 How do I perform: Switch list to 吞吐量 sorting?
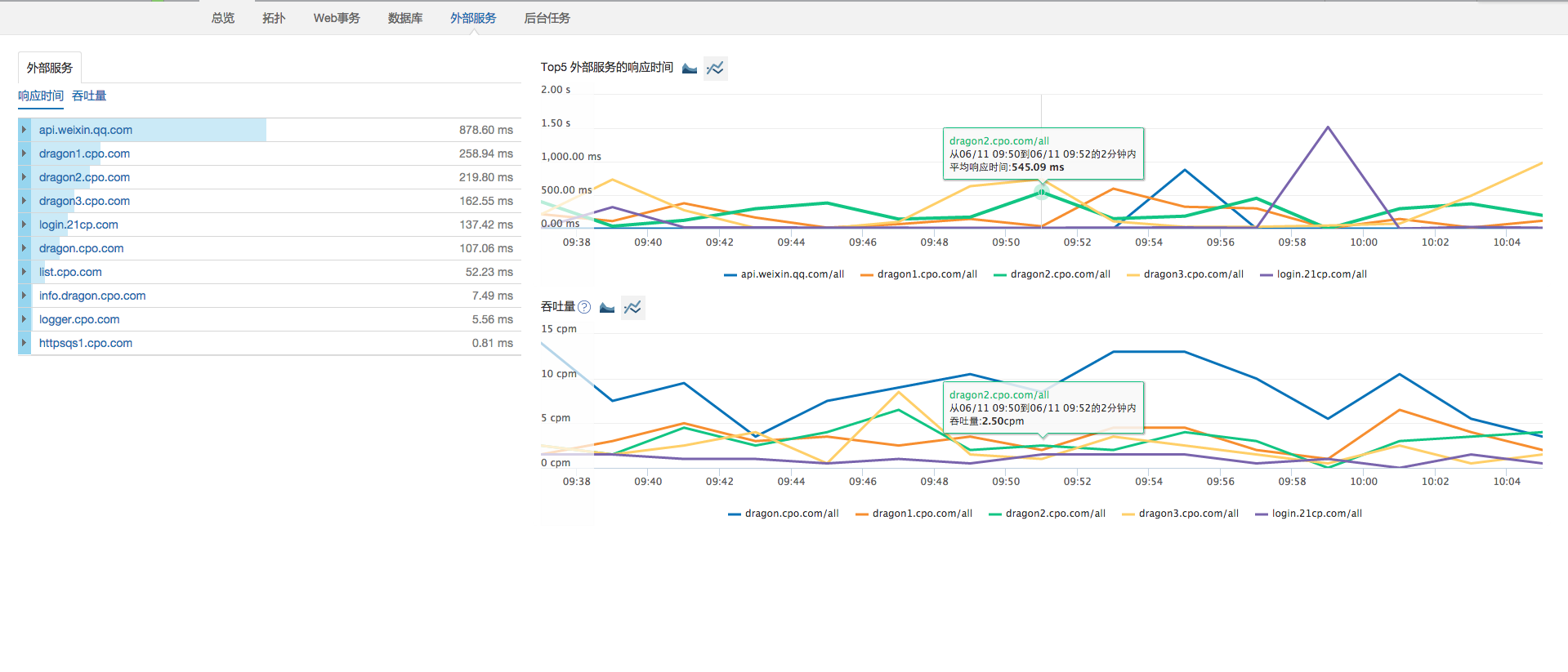click(x=89, y=96)
